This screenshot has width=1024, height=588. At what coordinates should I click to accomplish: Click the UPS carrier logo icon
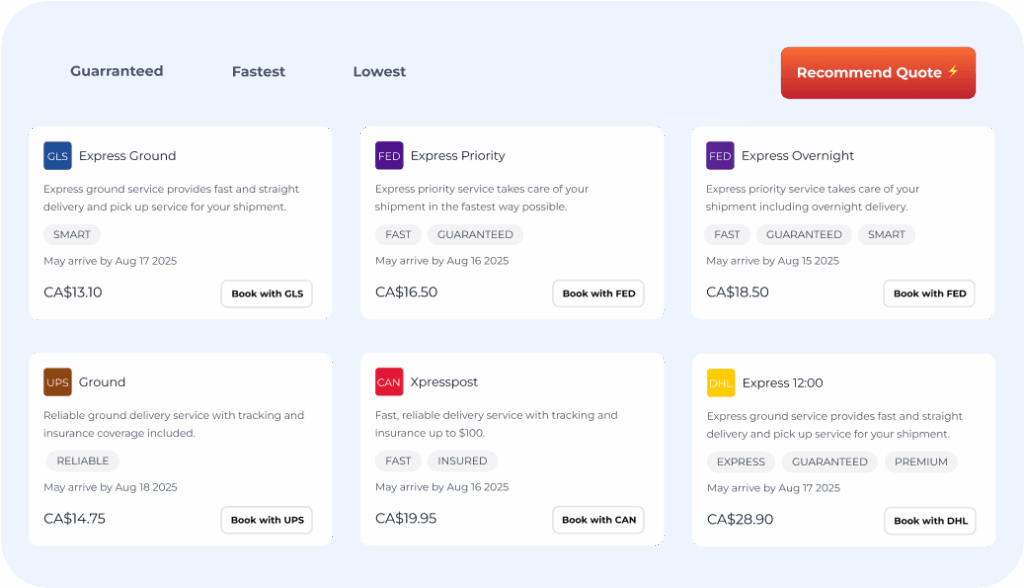coord(58,382)
